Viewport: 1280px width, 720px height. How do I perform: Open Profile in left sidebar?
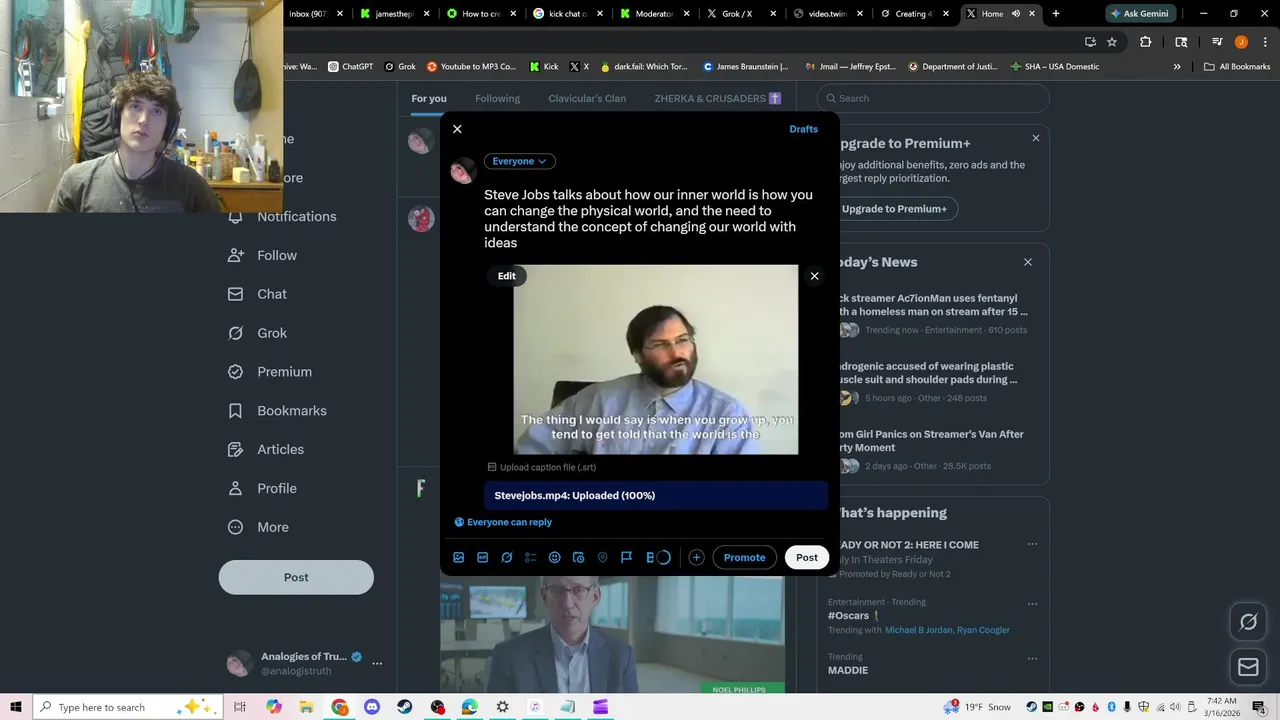coord(263,488)
